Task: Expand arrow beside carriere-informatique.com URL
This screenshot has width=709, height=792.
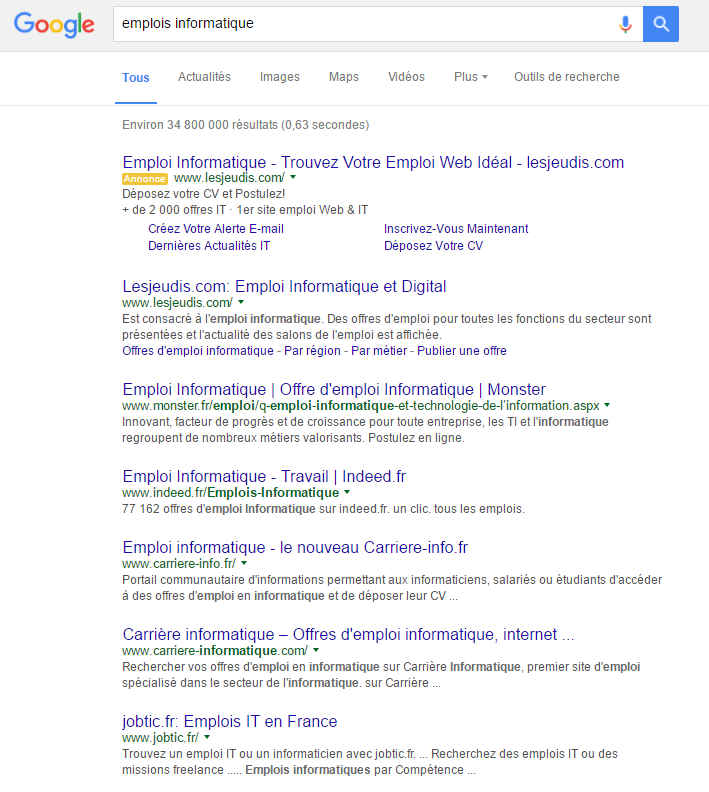Action: (x=316, y=650)
